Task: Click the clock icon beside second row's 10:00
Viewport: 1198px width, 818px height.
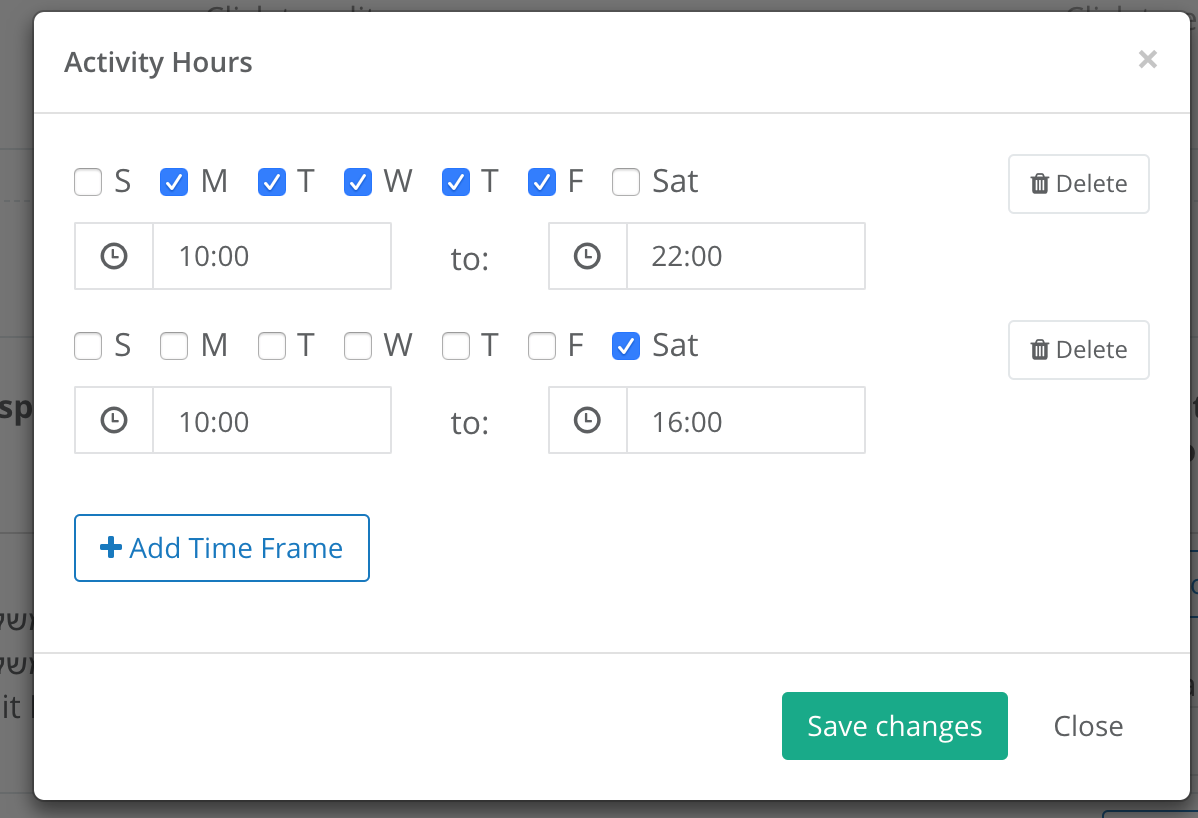Action: click(x=114, y=420)
